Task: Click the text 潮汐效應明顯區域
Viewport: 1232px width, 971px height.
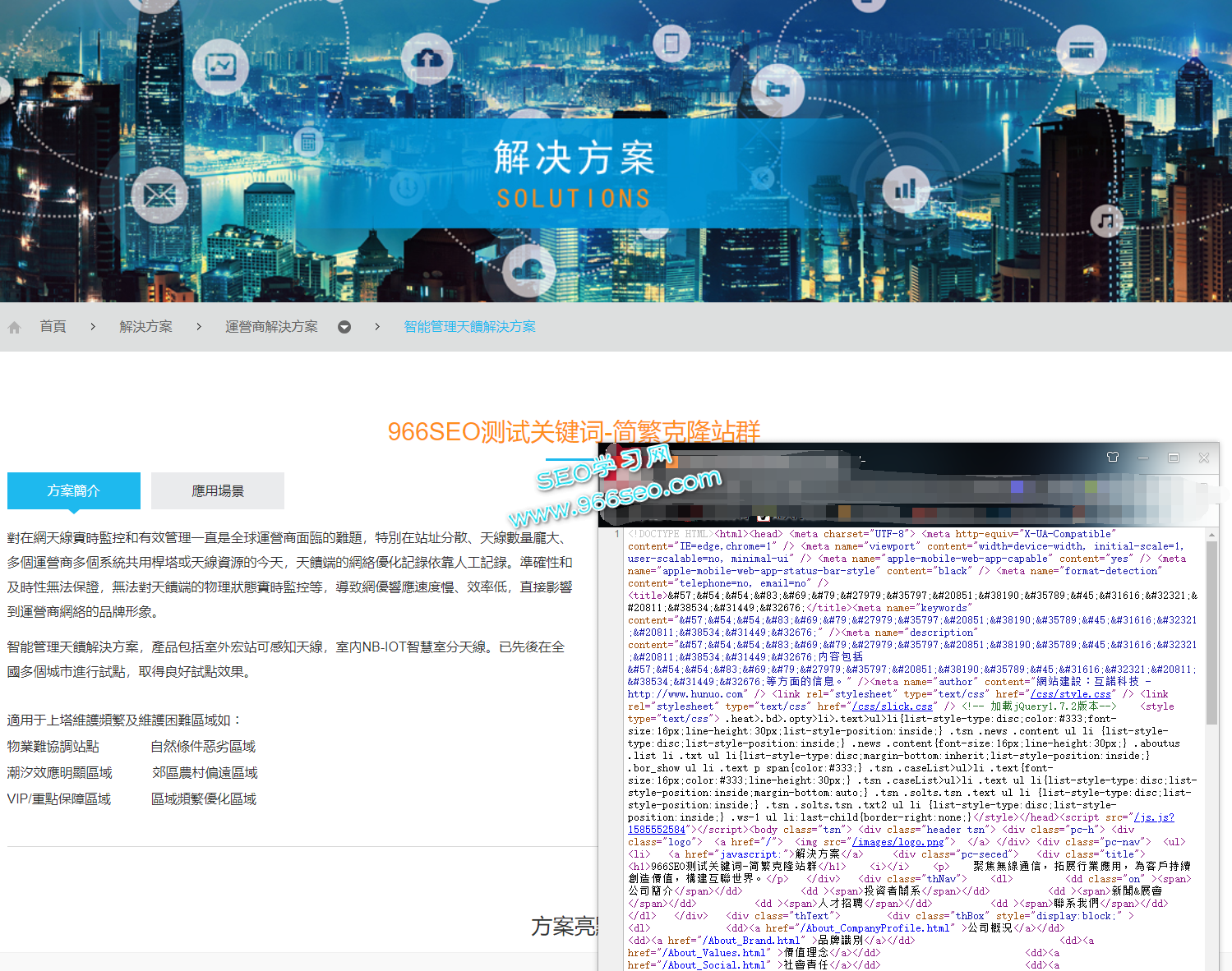Action: click(60, 772)
